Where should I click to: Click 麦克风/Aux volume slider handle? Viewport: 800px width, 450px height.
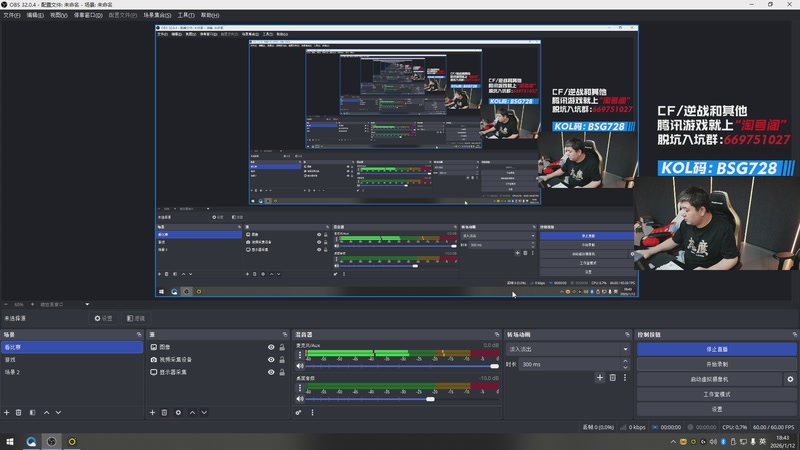pyautogui.click(x=494, y=366)
